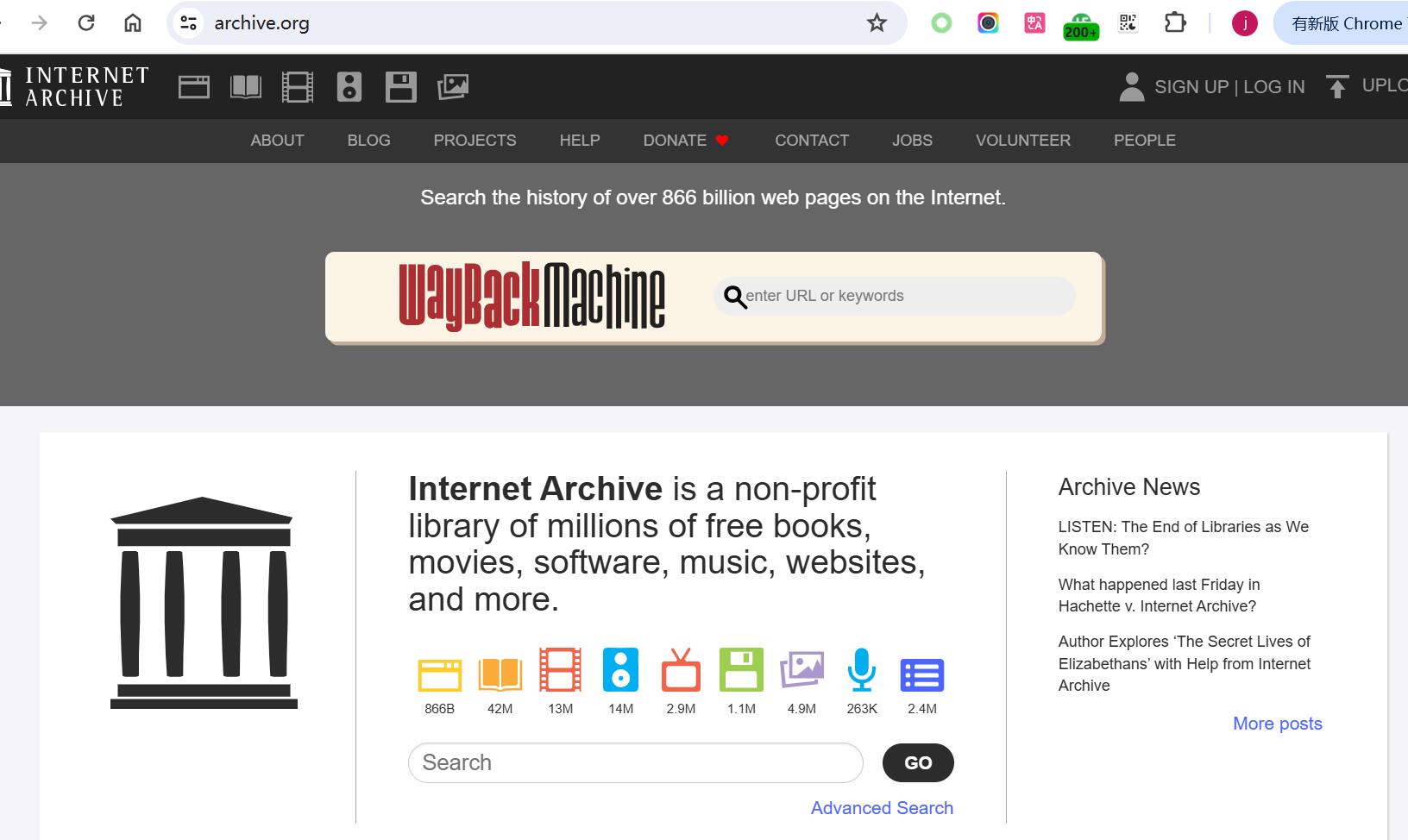Open the PROJECTS menu item
Screen dimensions: 1408x840
[475, 141]
